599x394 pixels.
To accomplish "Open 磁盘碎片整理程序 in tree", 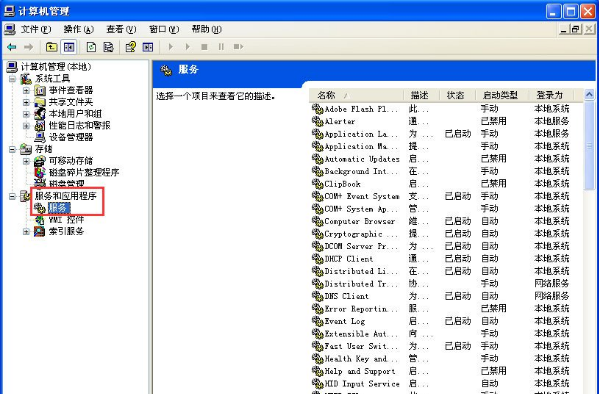I will (84, 172).
